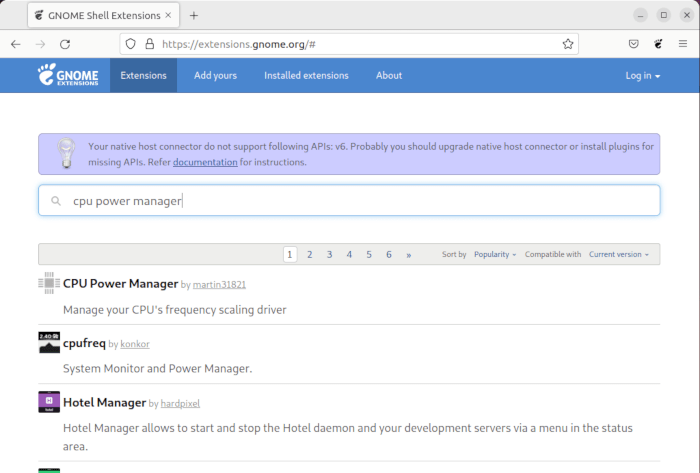Open the Hotel Manager extension page

104,402
